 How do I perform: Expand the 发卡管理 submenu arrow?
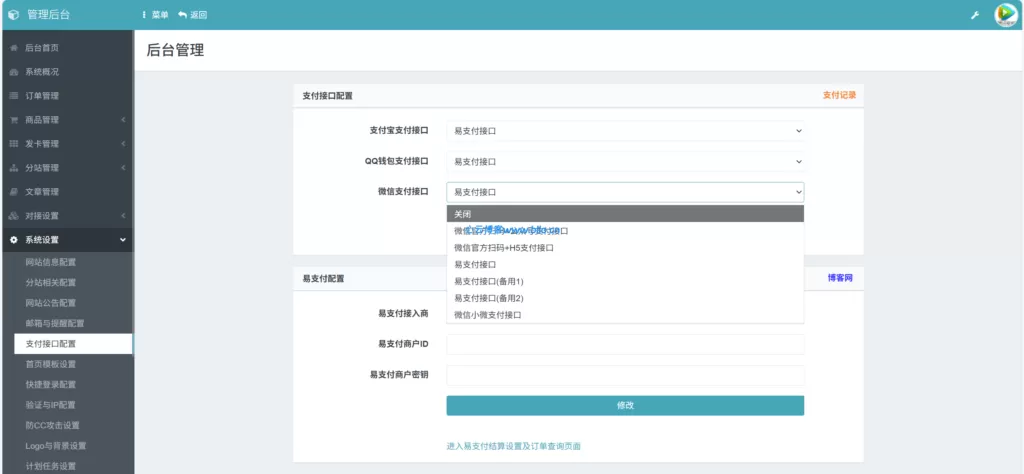123,144
